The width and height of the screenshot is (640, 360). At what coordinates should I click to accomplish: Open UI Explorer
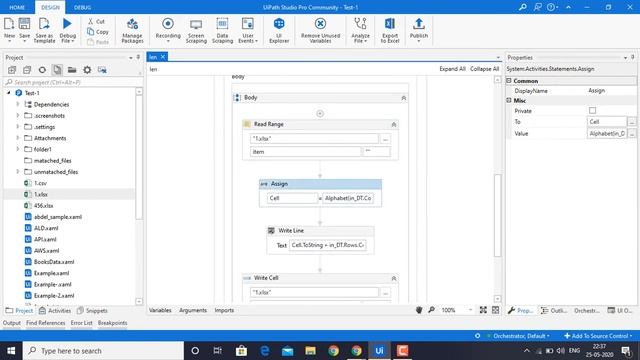click(x=279, y=31)
